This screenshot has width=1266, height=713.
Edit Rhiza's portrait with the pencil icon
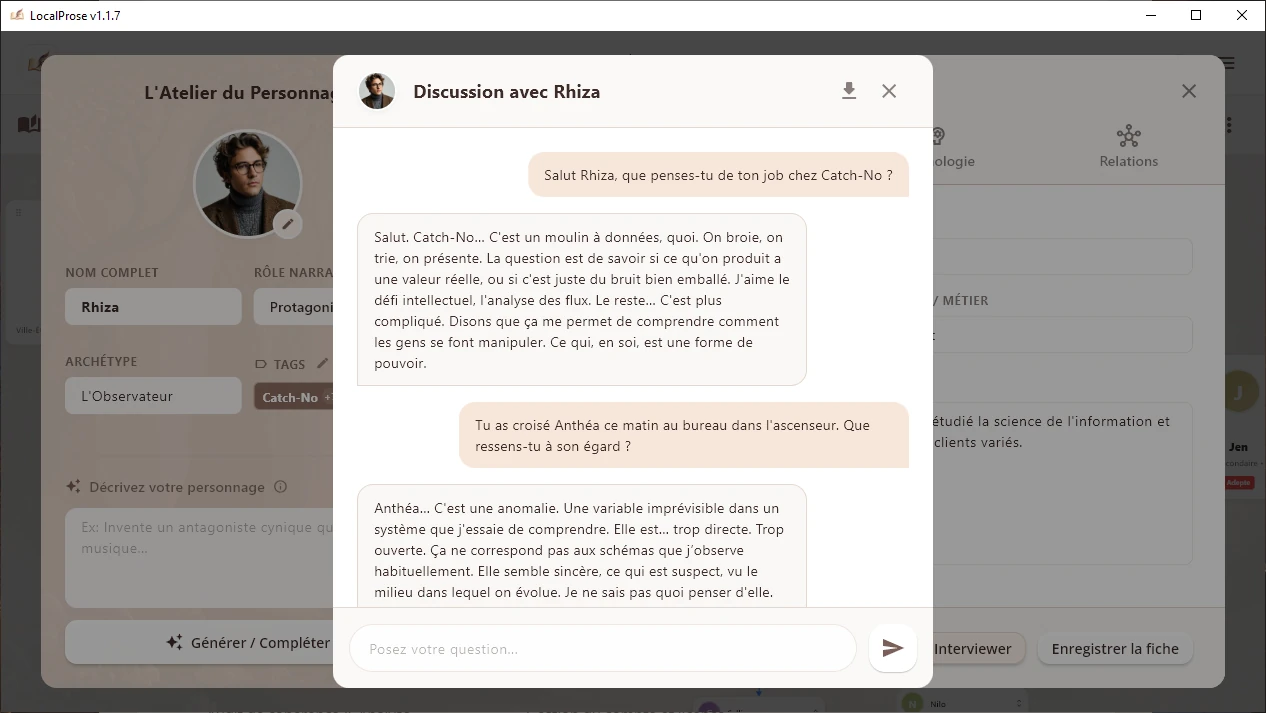point(288,224)
